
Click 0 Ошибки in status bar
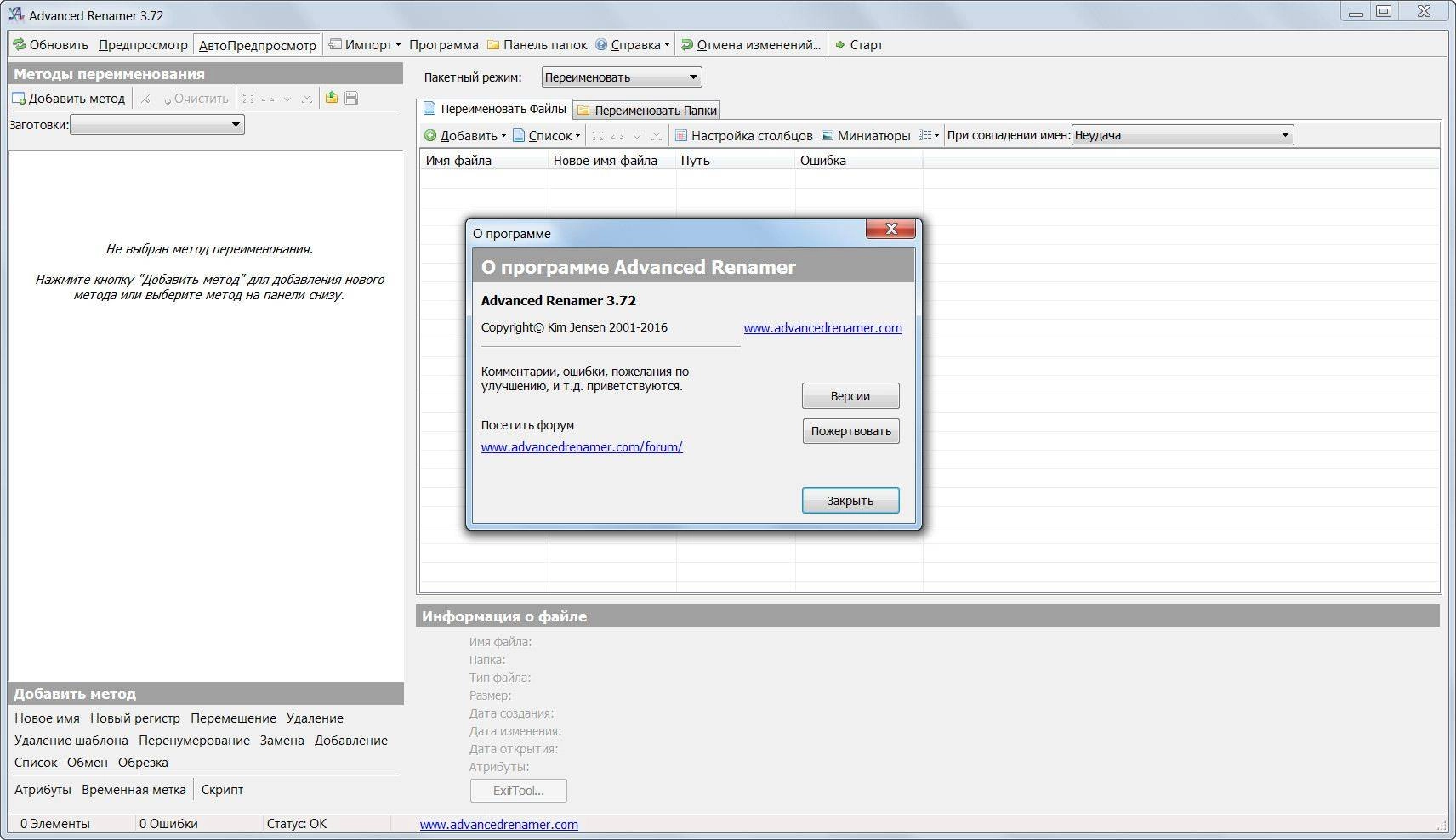(x=168, y=824)
